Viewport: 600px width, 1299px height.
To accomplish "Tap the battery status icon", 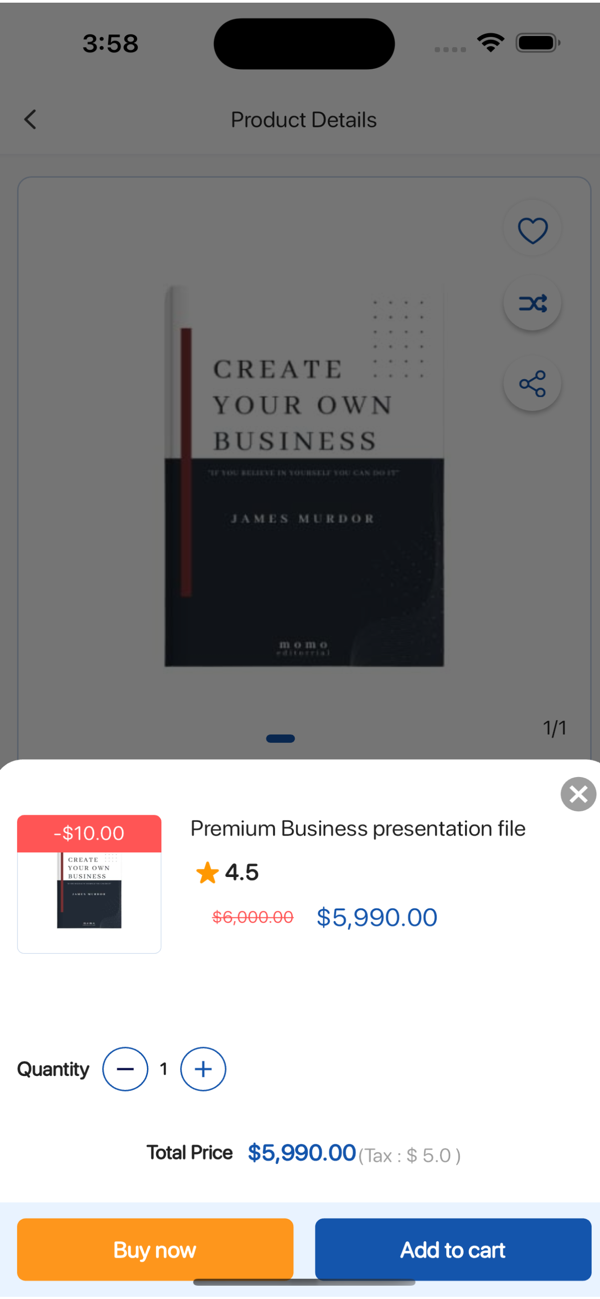I will click(x=538, y=43).
